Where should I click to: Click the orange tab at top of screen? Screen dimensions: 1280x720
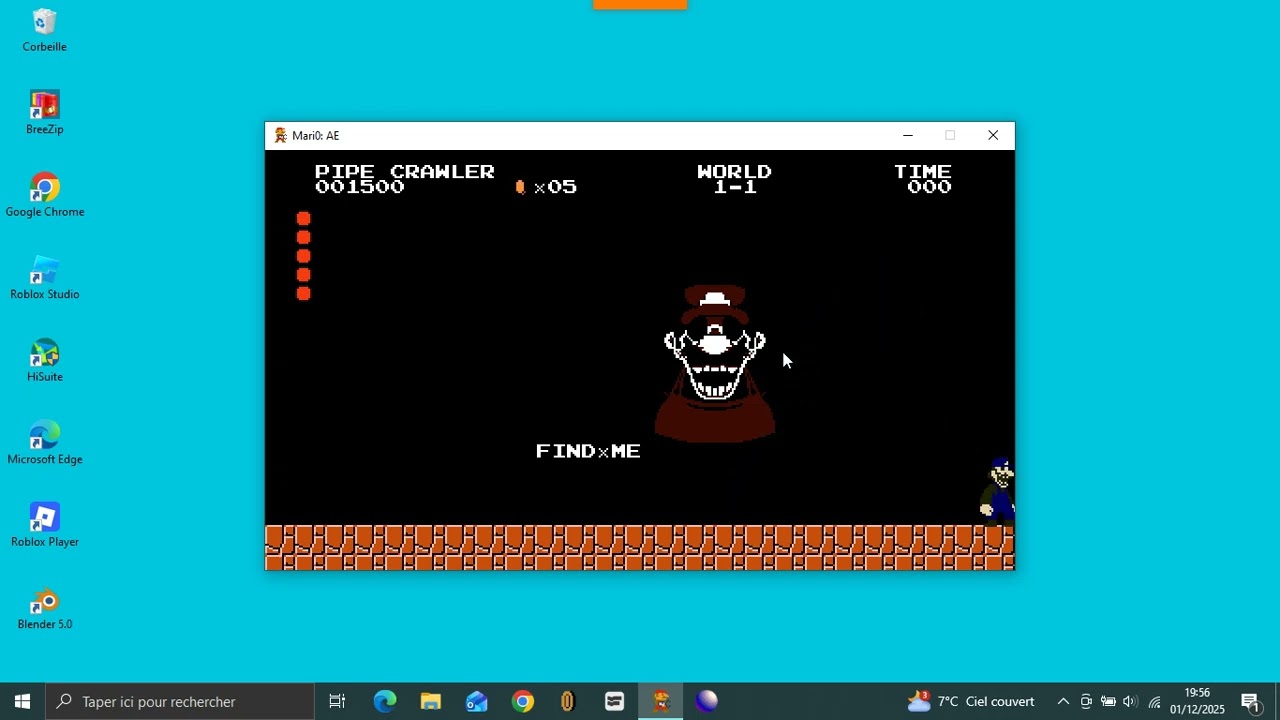(x=640, y=5)
